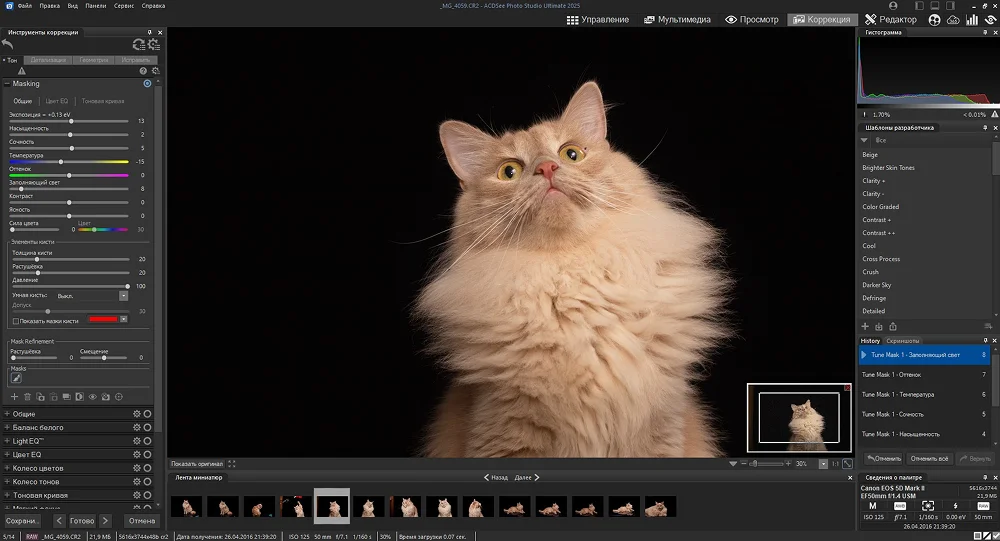This screenshot has width=1000, height=541.
Task: Open the zoom percentage dropdown
Action: pyautogui.click(x=822, y=464)
